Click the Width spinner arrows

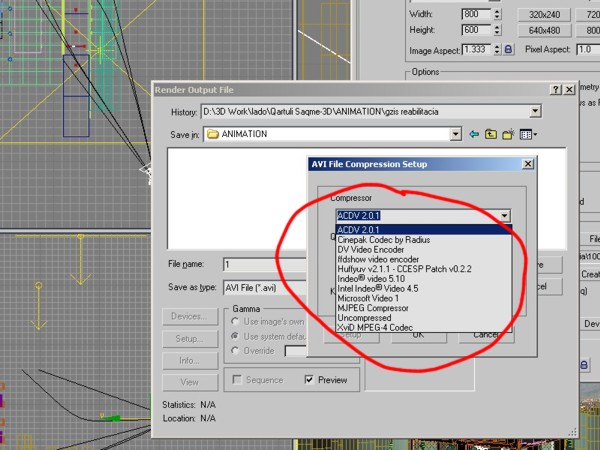coord(497,15)
